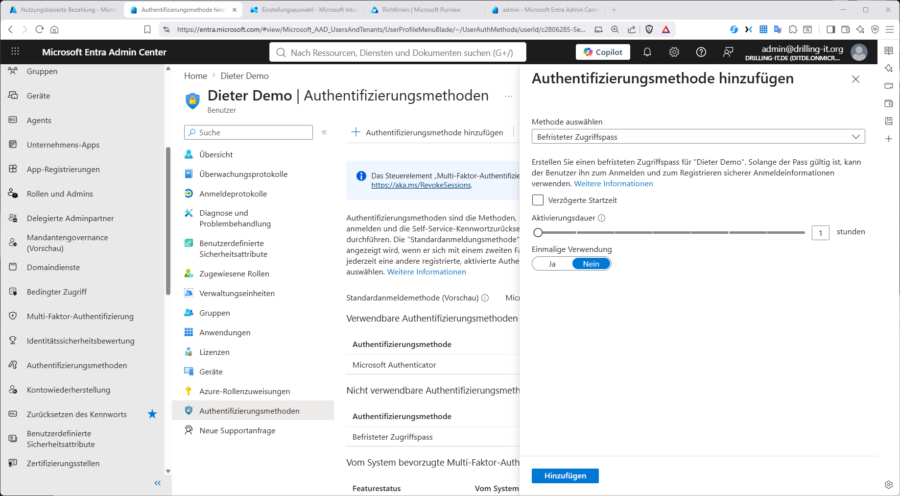The width and height of the screenshot is (900, 496).
Task: Set Einmalige Verwendung to Nein
Action: point(591,264)
